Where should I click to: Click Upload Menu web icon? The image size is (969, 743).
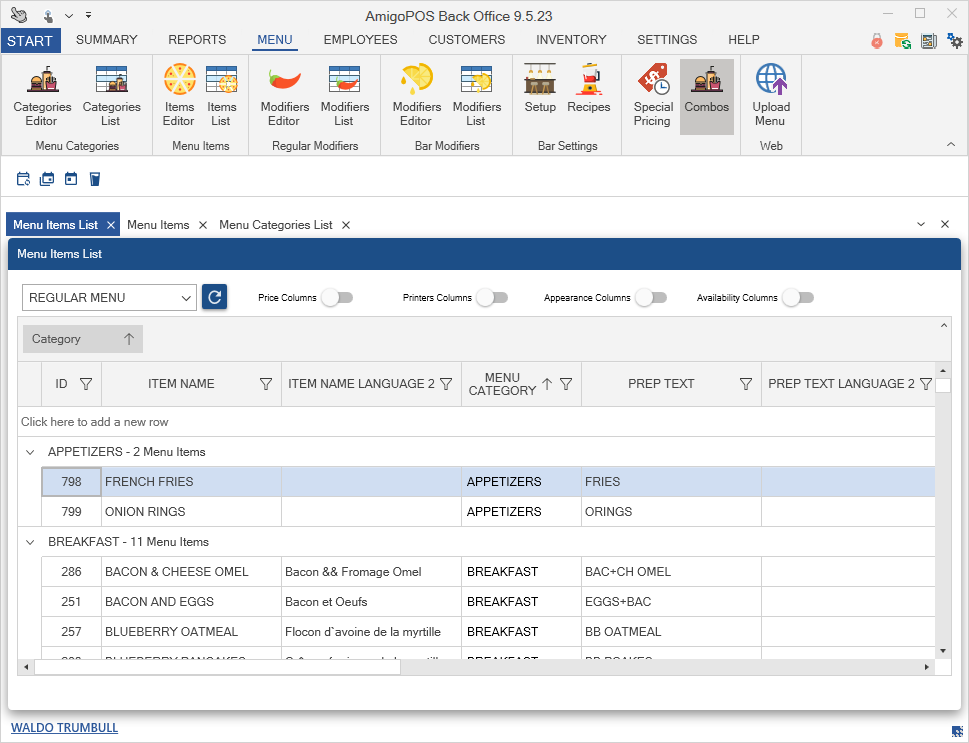pyautogui.click(x=770, y=96)
